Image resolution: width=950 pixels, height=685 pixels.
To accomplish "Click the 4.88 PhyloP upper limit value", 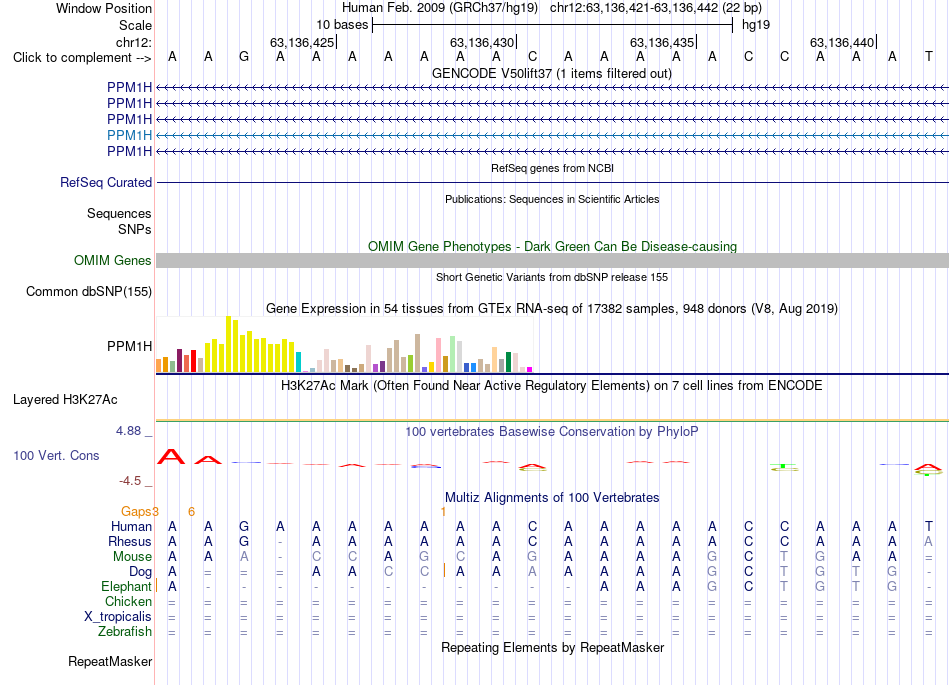I will 128,431.
